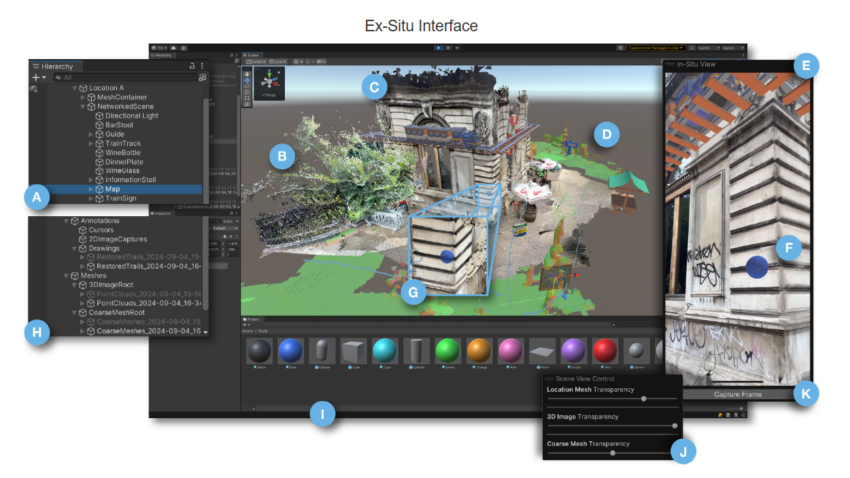Toggle the scene visibility icon in the Hierarchy gutter
Image resolution: width=850 pixels, height=478 pixels.
34,88
